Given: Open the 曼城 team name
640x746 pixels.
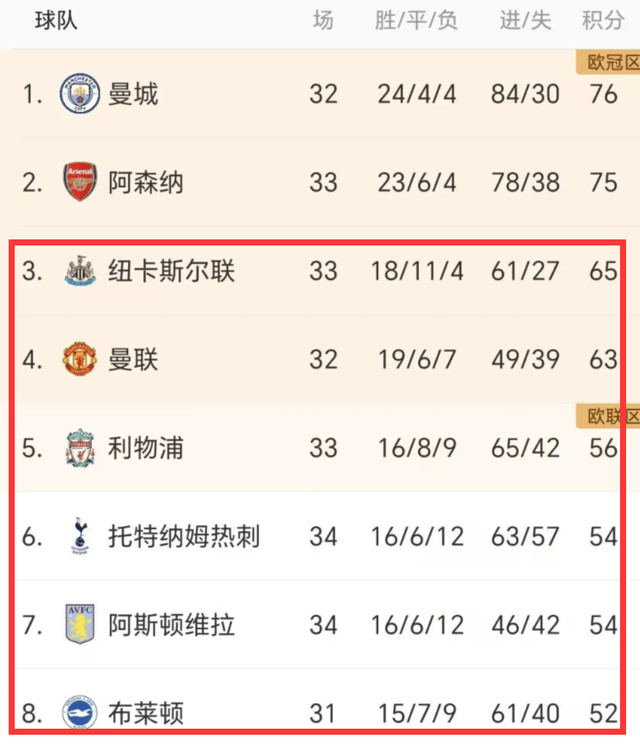Looking at the screenshot, I should pos(133,94).
